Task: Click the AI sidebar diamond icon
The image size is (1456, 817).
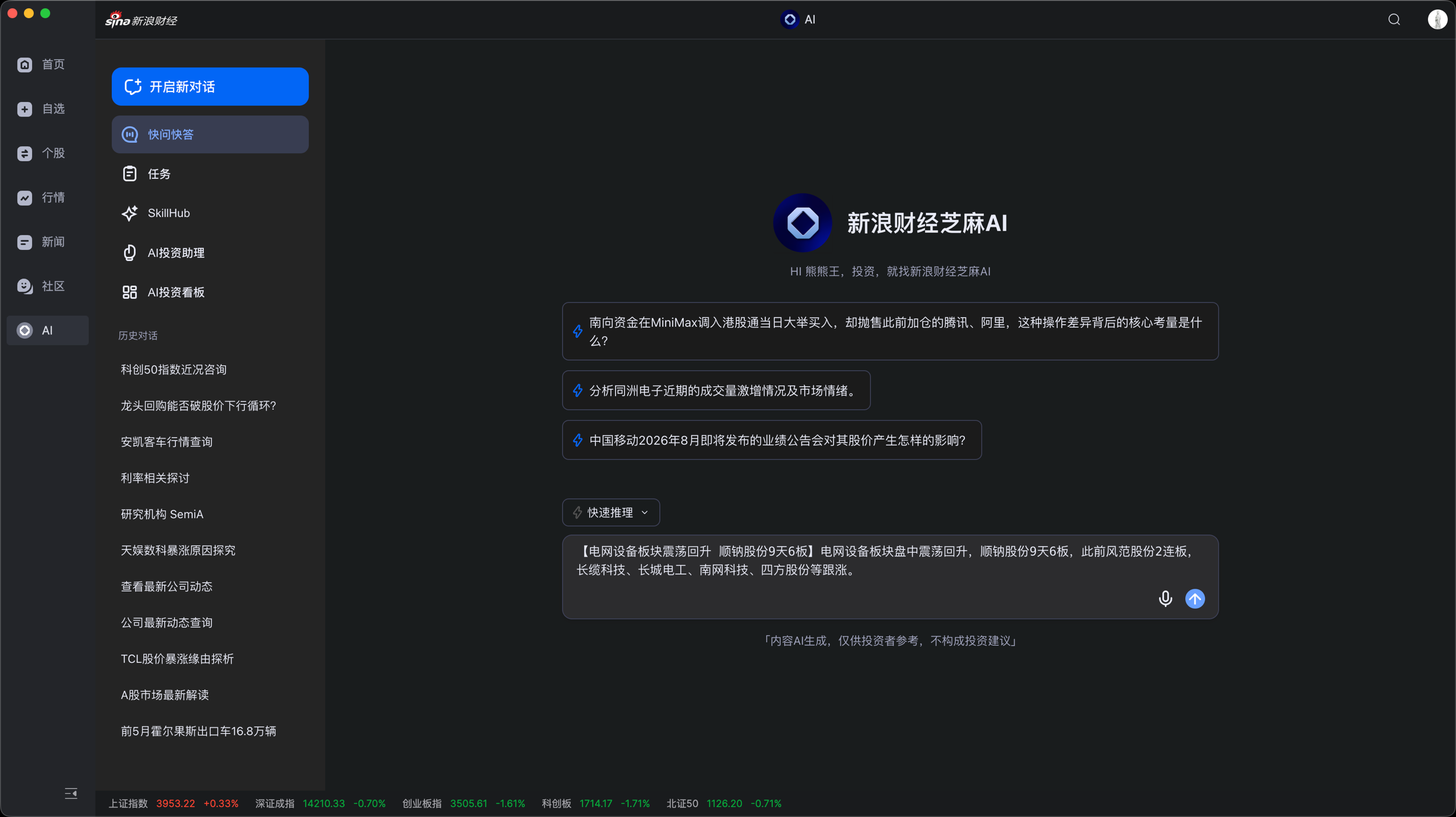Action: pyautogui.click(x=24, y=330)
